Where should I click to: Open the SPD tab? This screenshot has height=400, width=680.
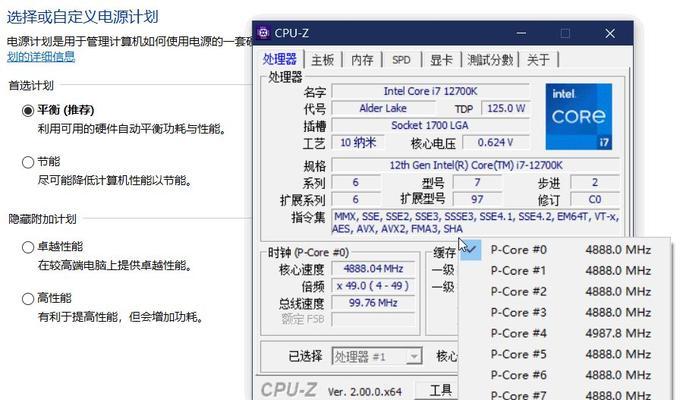point(401,60)
